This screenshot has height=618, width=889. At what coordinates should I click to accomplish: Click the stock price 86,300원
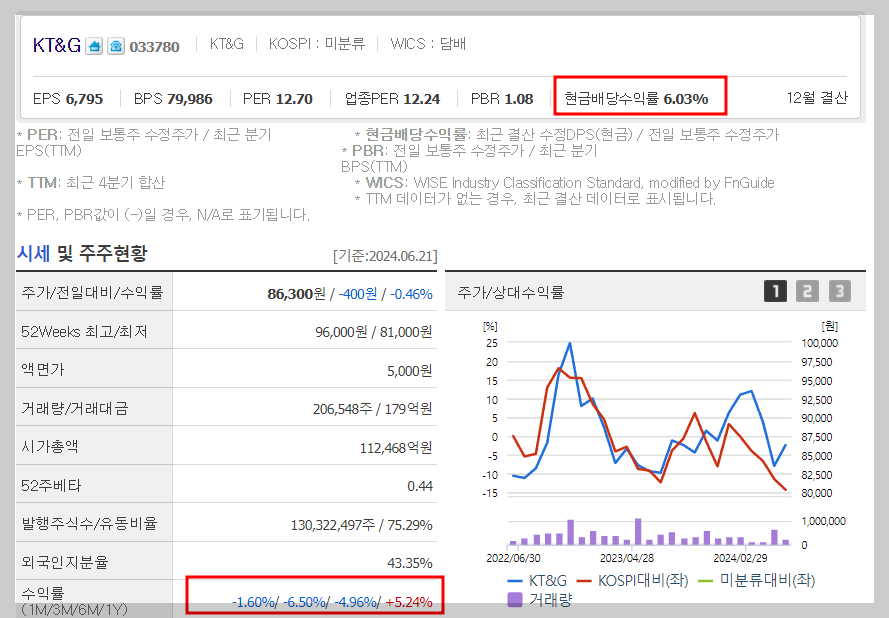tap(297, 294)
